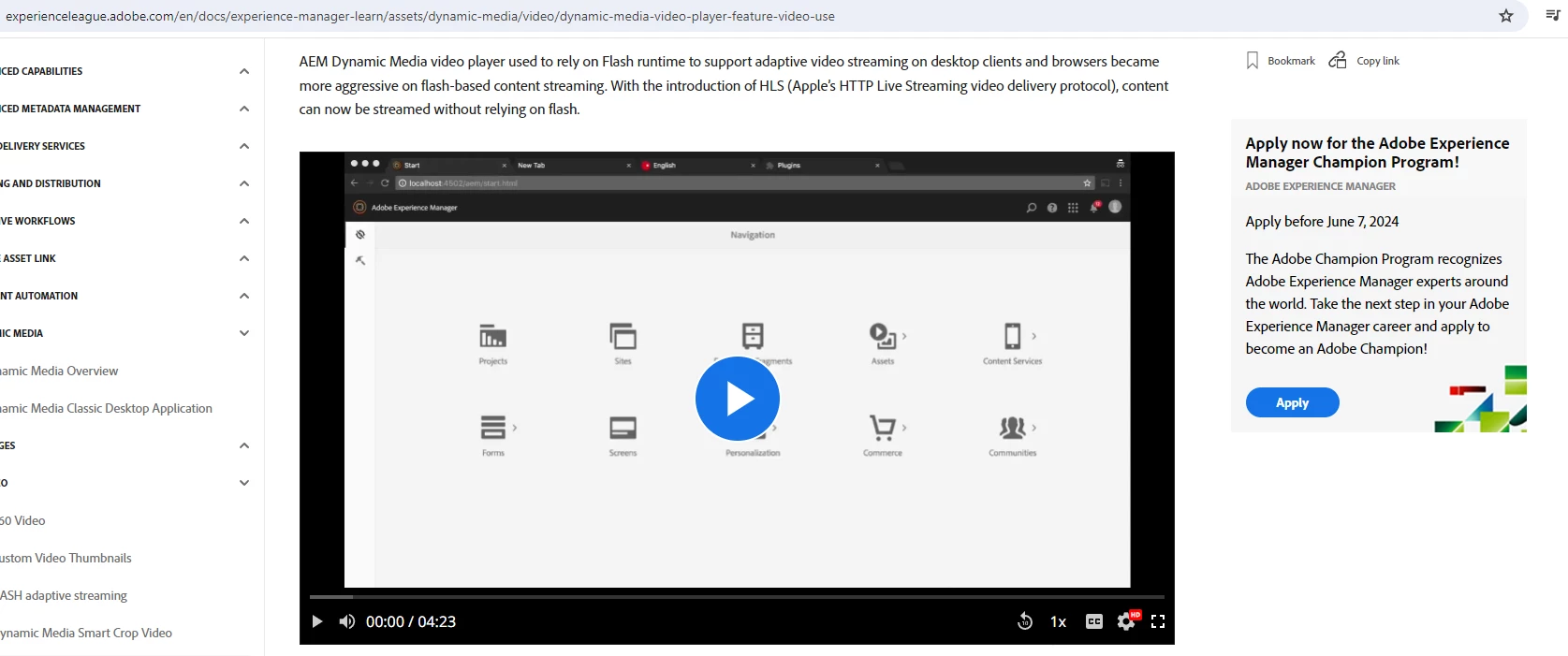This screenshot has height=656, width=1568.
Task: Expand the chevron above the 60 Video link
Action: [x=244, y=483]
